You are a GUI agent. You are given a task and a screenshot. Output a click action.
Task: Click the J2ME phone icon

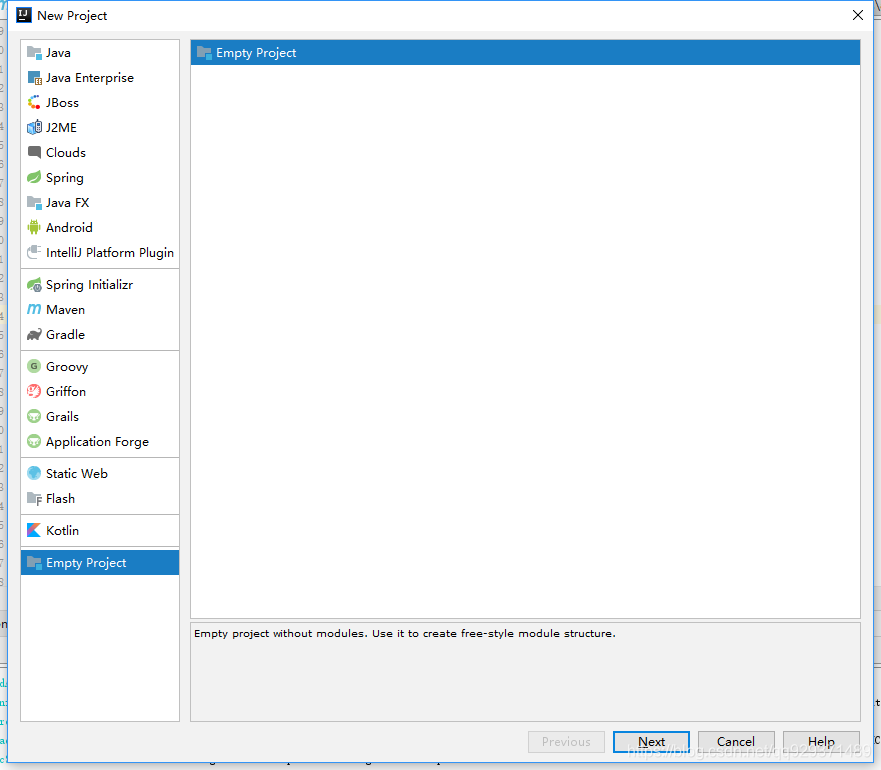(34, 128)
